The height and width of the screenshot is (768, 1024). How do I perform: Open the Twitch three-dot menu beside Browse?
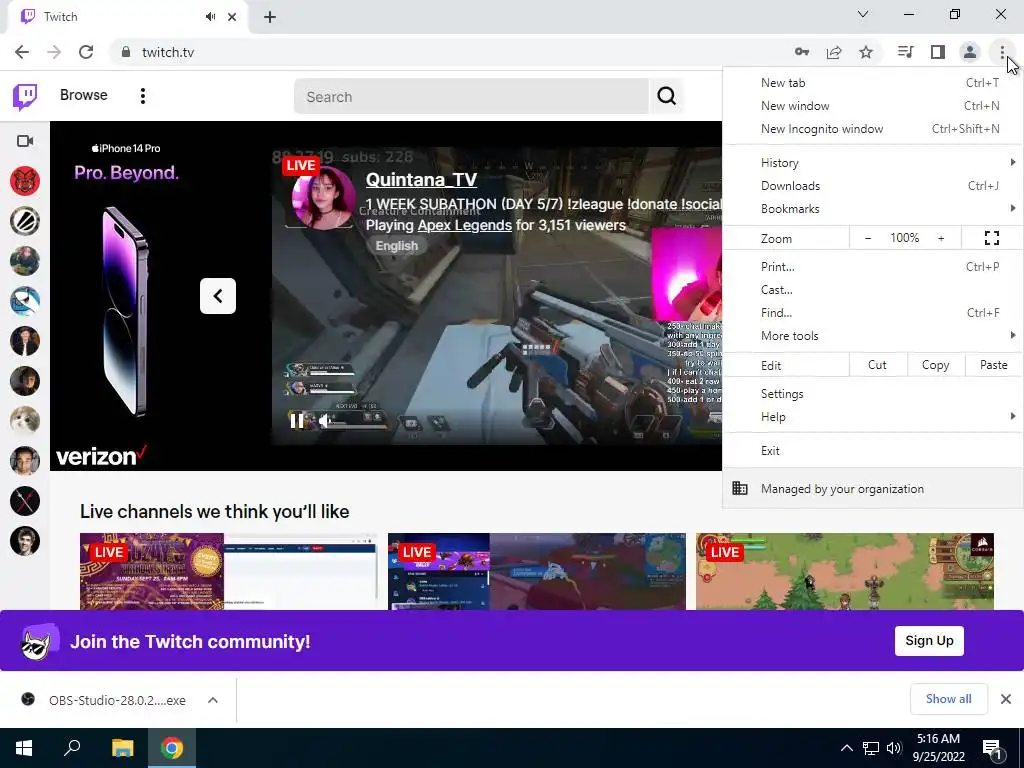142,96
